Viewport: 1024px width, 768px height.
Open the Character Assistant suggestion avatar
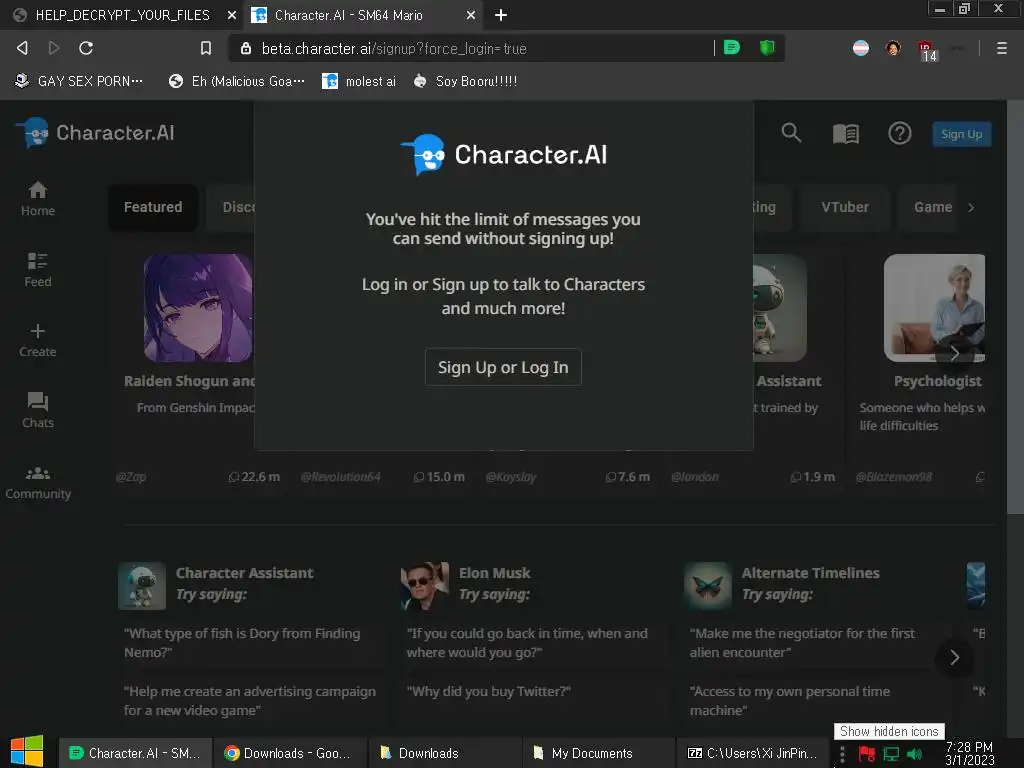coord(142,586)
